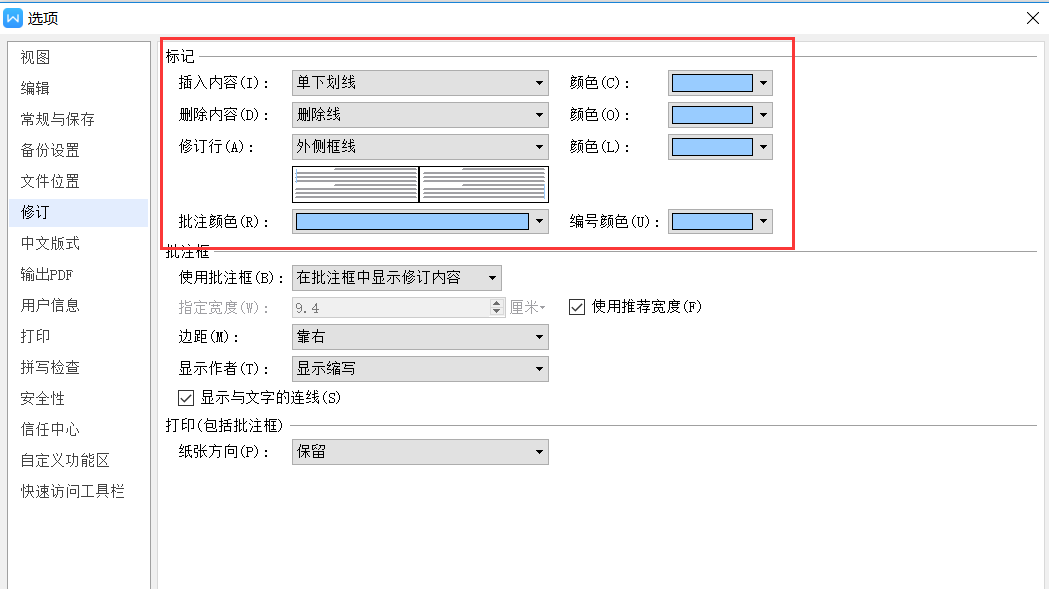
Task: Enable 使用推荐宽度 checkbox
Action: click(x=576, y=307)
